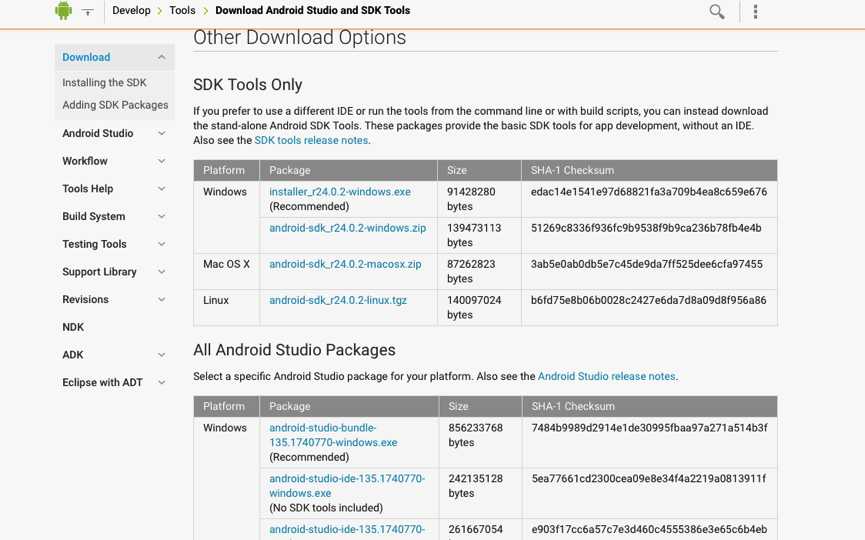Open Build System sidebar item
The width and height of the screenshot is (865, 540).
(x=94, y=216)
